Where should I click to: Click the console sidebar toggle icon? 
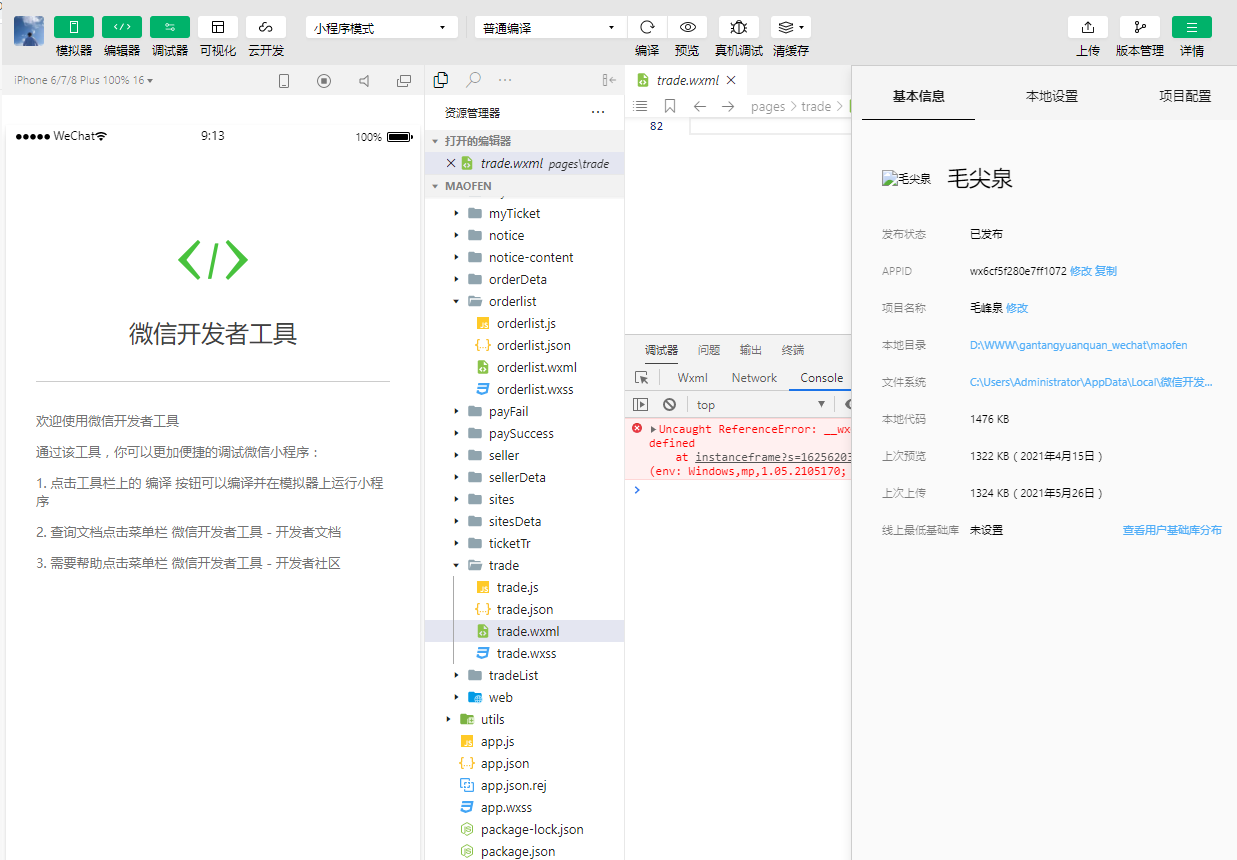pyautogui.click(x=641, y=405)
